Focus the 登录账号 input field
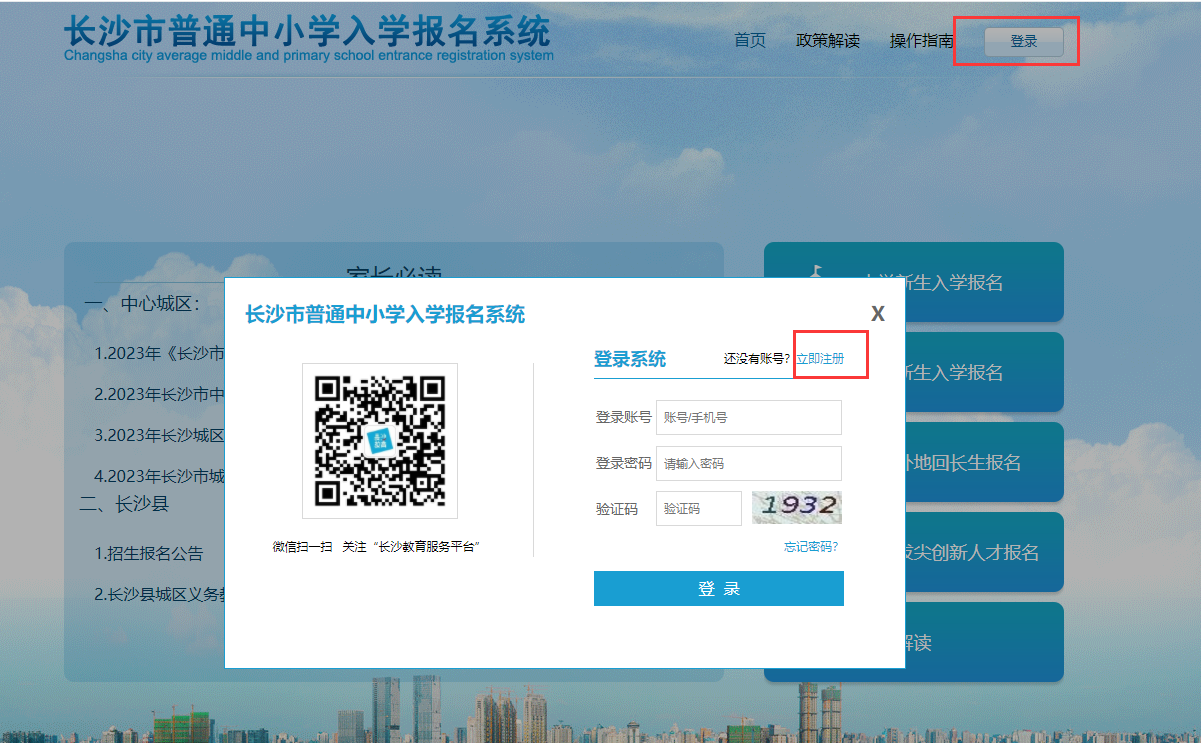Screen dimensions: 1201x743 point(748,418)
